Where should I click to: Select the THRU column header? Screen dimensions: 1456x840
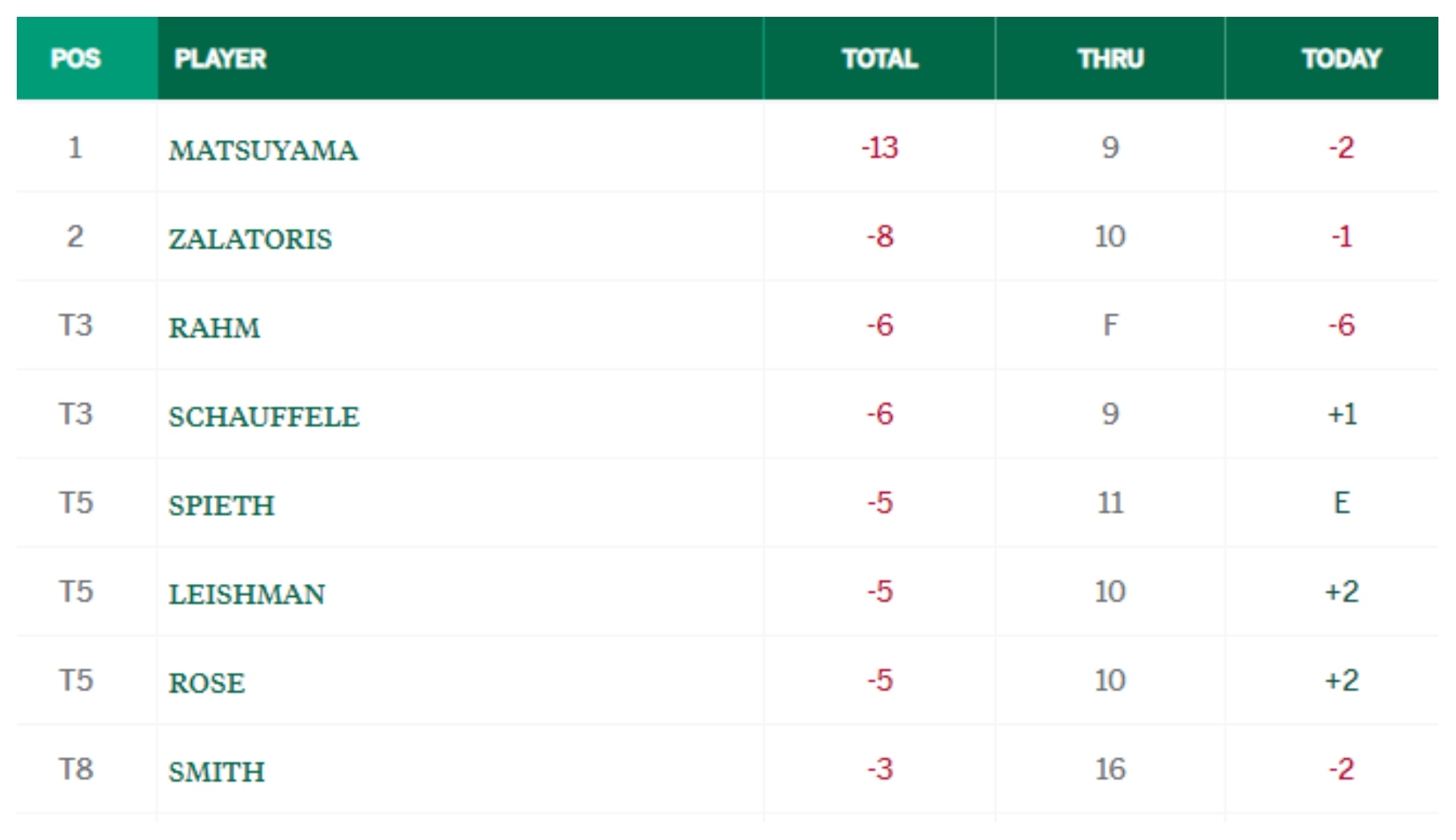(1110, 58)
